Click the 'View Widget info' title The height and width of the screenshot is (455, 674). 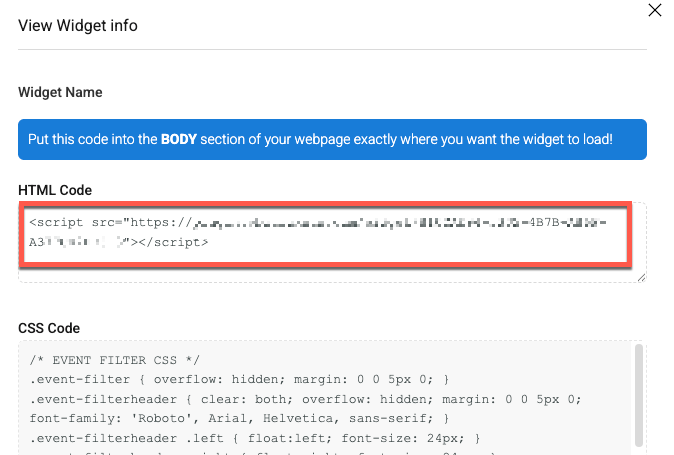pyautogui.click(x=78, y=26)
